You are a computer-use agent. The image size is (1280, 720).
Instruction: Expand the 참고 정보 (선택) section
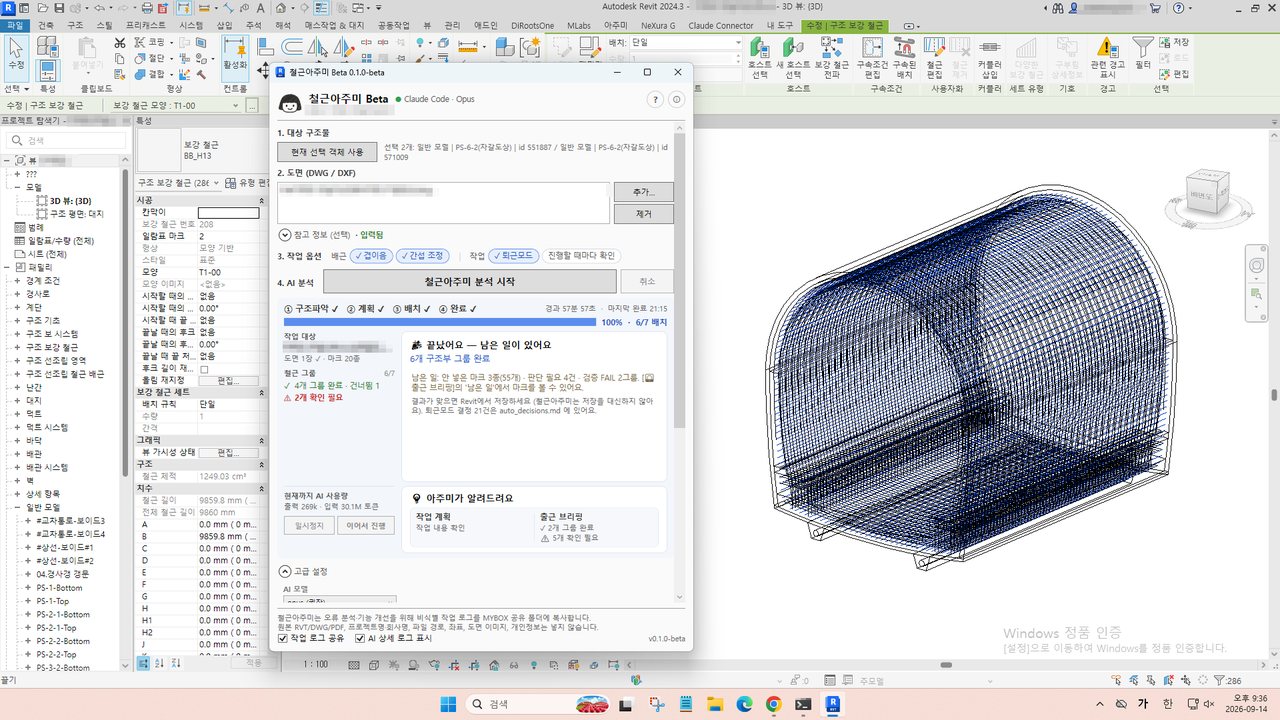click(284, 234)
